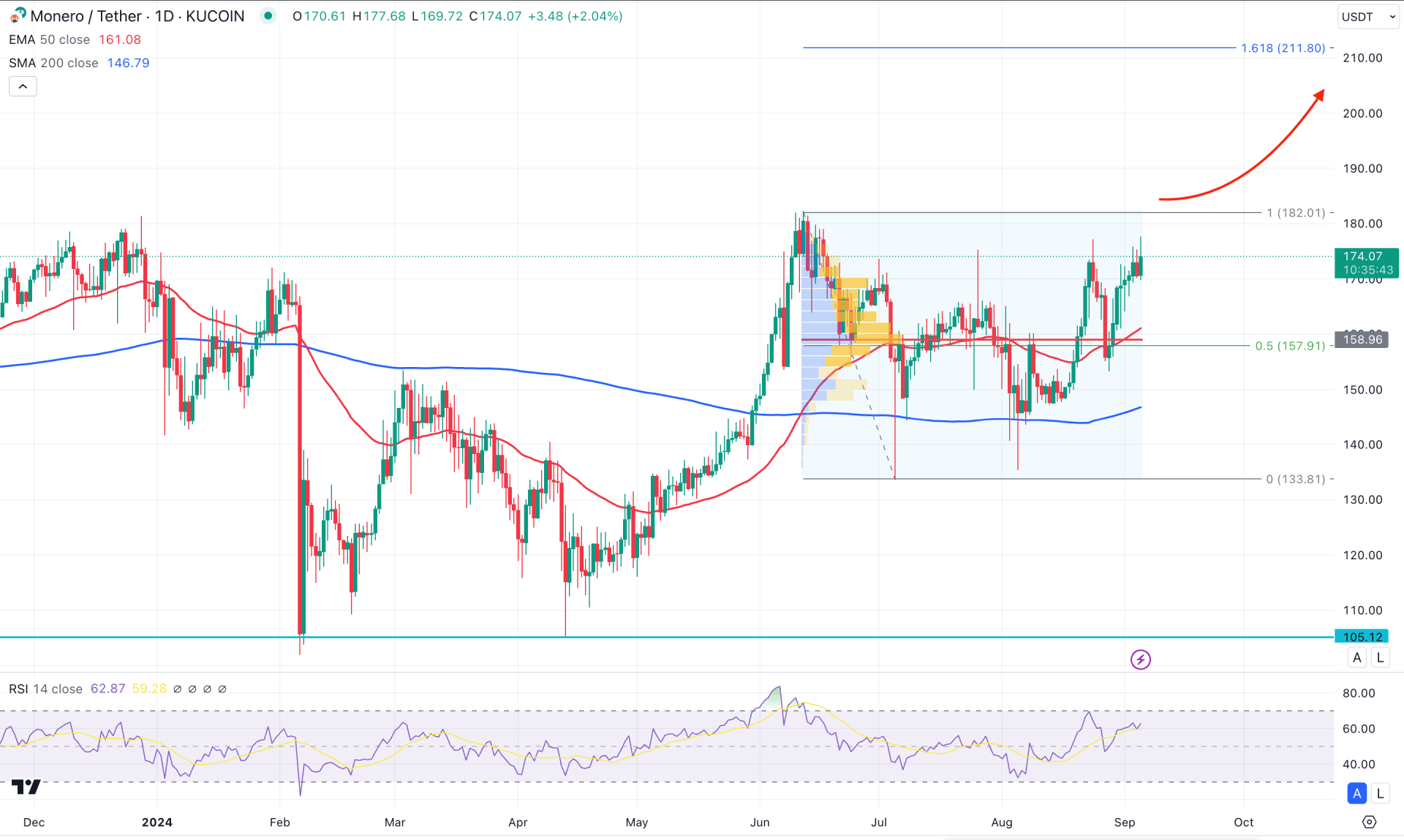The image size is (1404, 840).
Task: Click the Monero coin symbol icon
Action: point(17,15)
